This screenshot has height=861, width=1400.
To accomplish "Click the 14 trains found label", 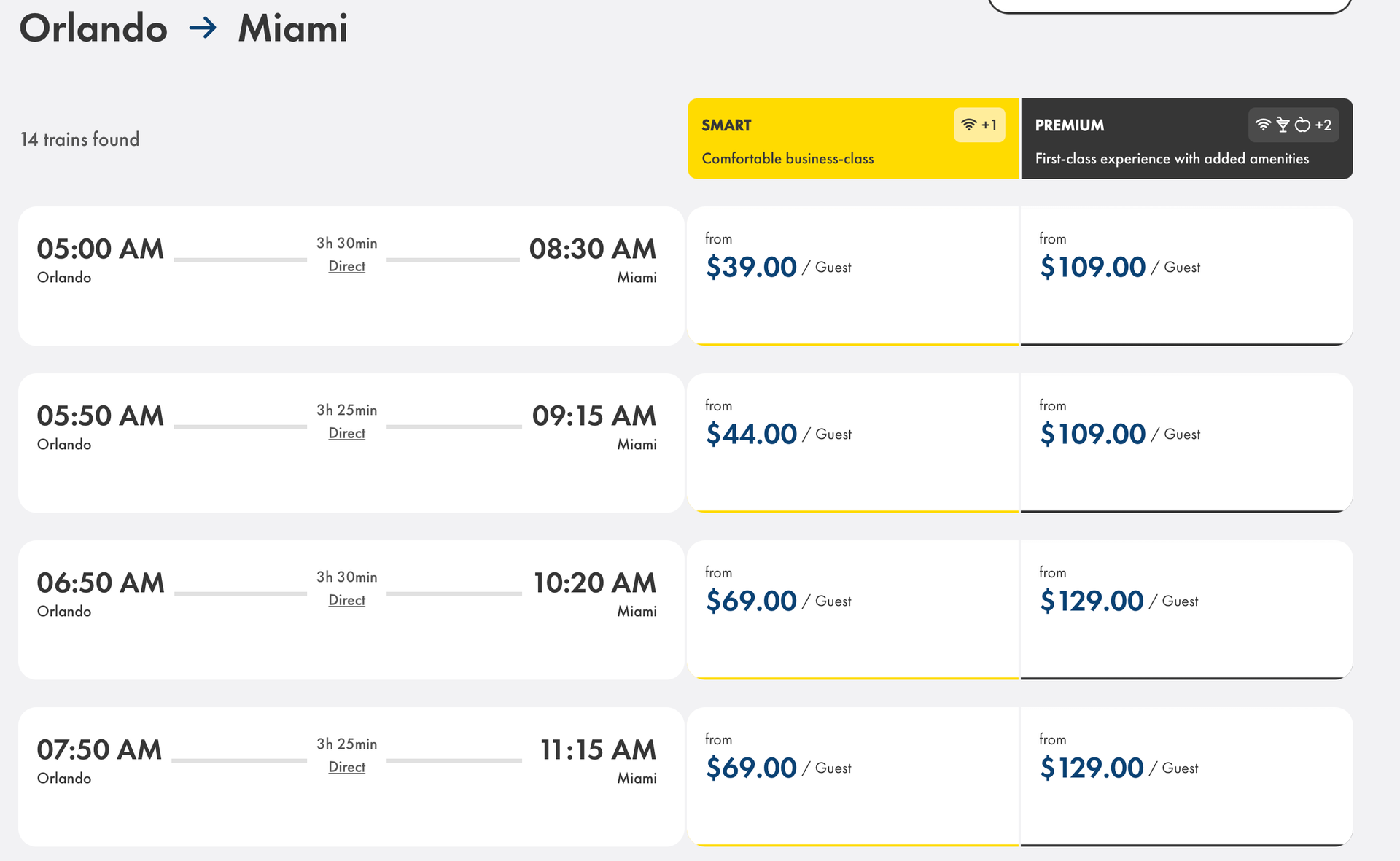I will coord(80,139).
